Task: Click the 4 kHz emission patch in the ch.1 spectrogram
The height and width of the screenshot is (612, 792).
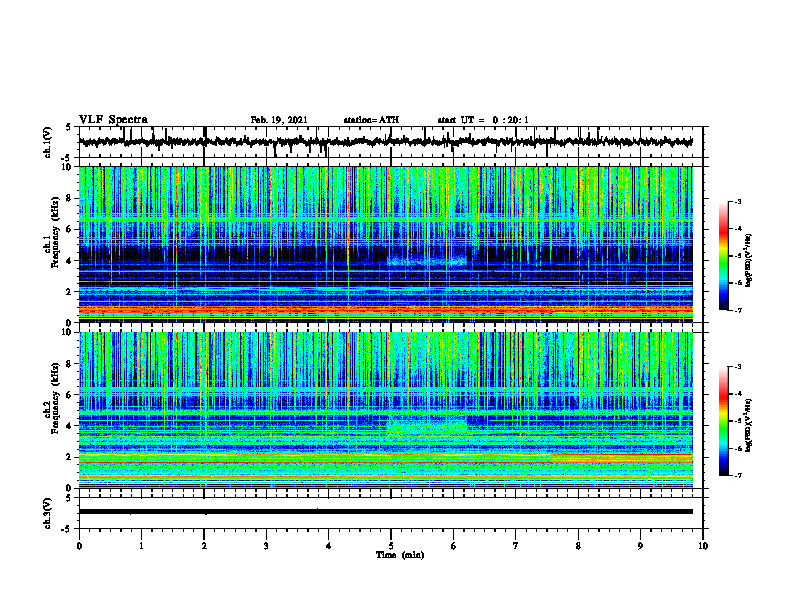Action: click(427, 261)
